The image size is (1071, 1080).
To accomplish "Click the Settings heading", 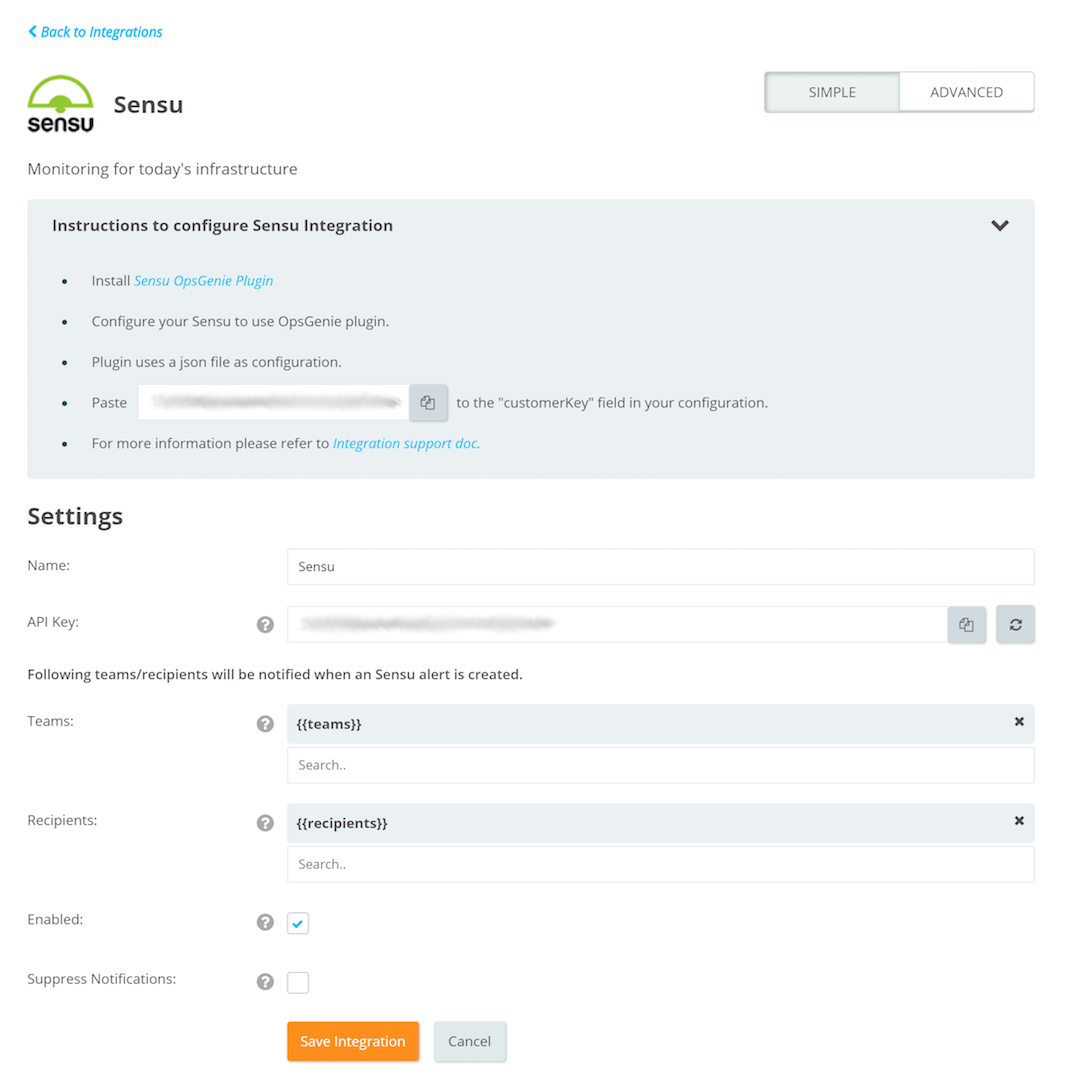I will click(x=75, y=517).
